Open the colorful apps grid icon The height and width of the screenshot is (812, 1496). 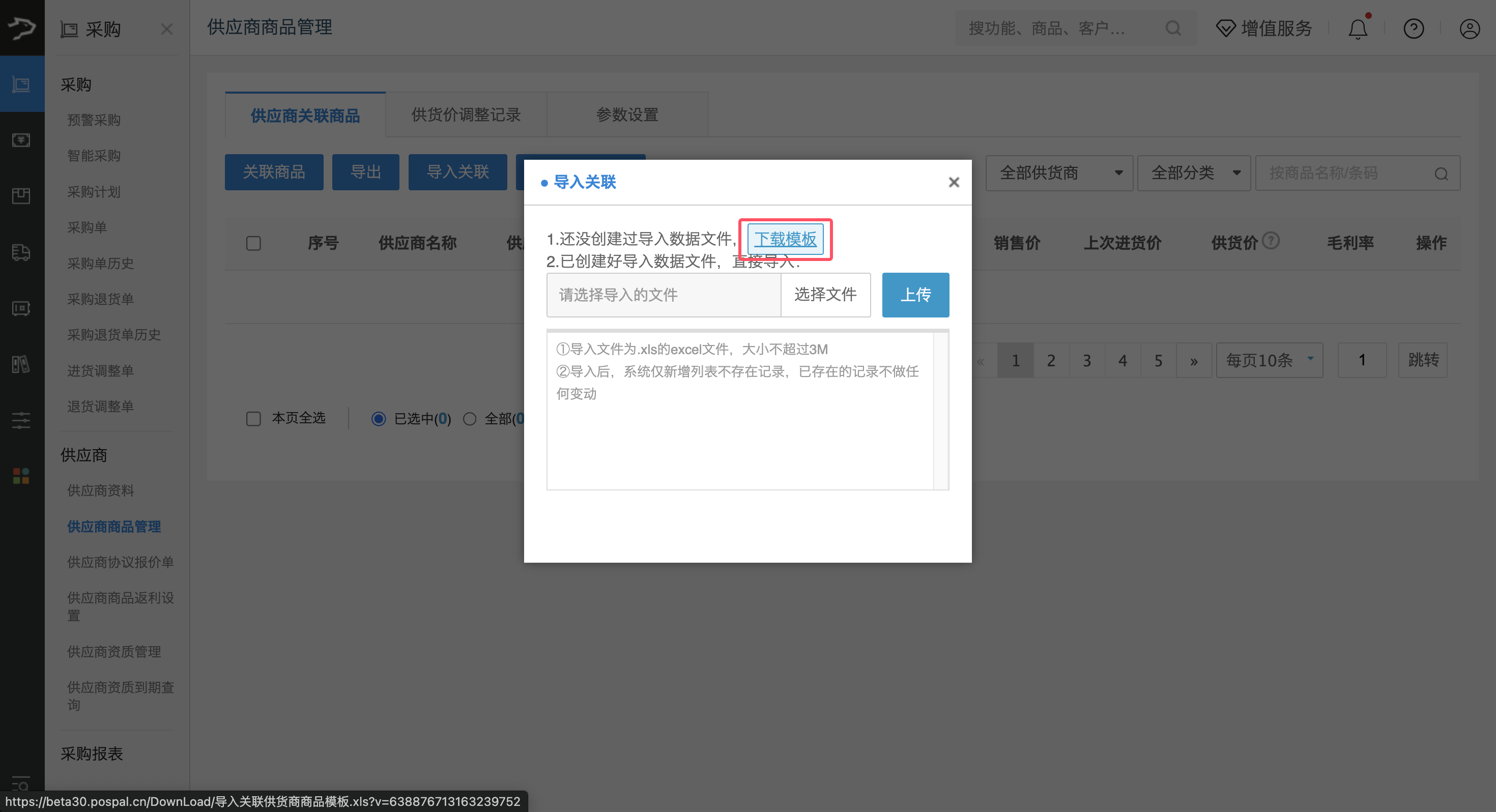click(21, 476)
